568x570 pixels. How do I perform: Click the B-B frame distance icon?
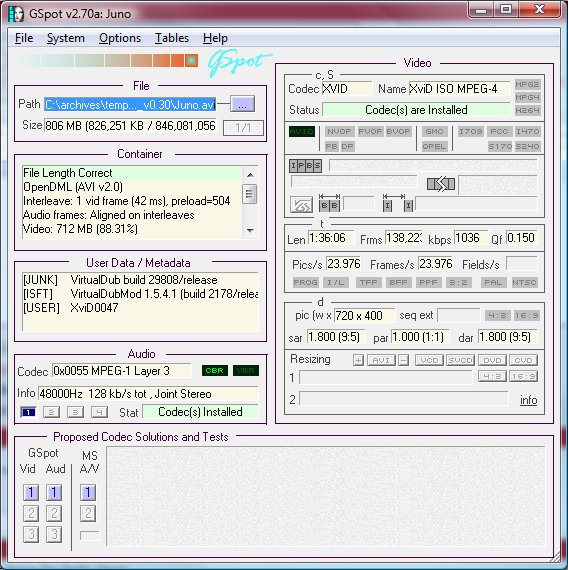click(329, 203)
